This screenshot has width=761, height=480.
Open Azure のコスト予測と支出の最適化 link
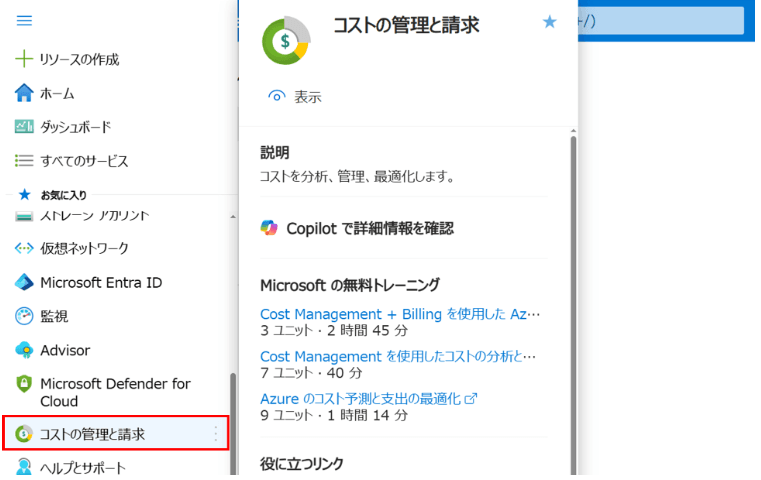367,398
